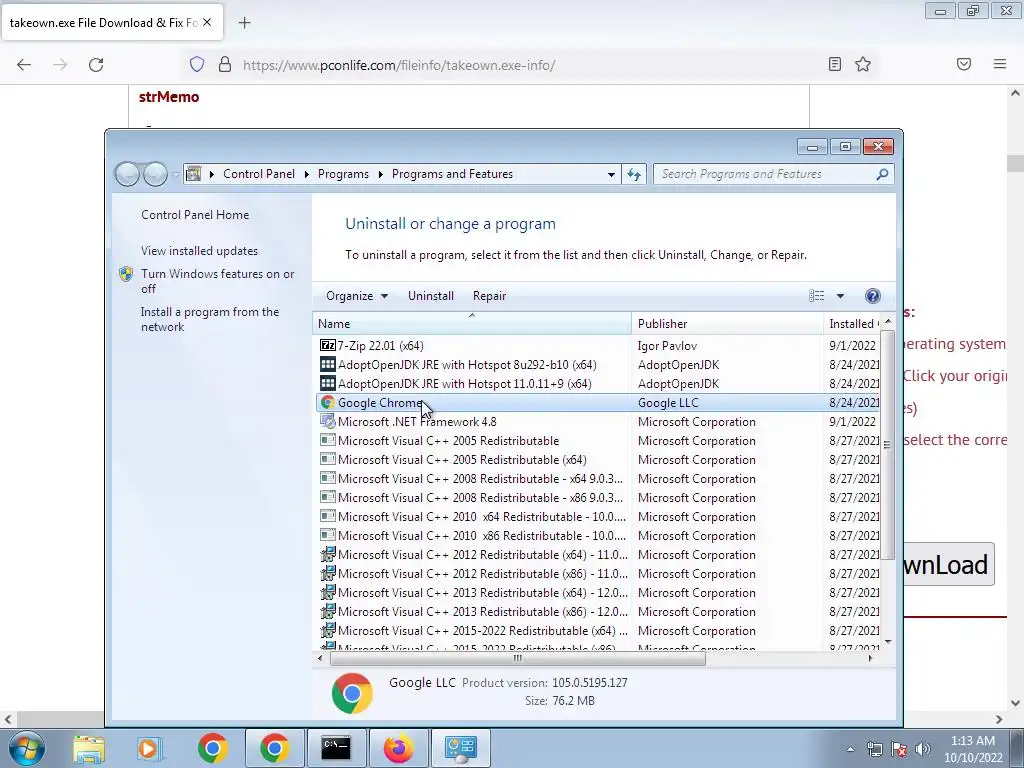Click Programs in the breadcrumb path

pos(343,174)
